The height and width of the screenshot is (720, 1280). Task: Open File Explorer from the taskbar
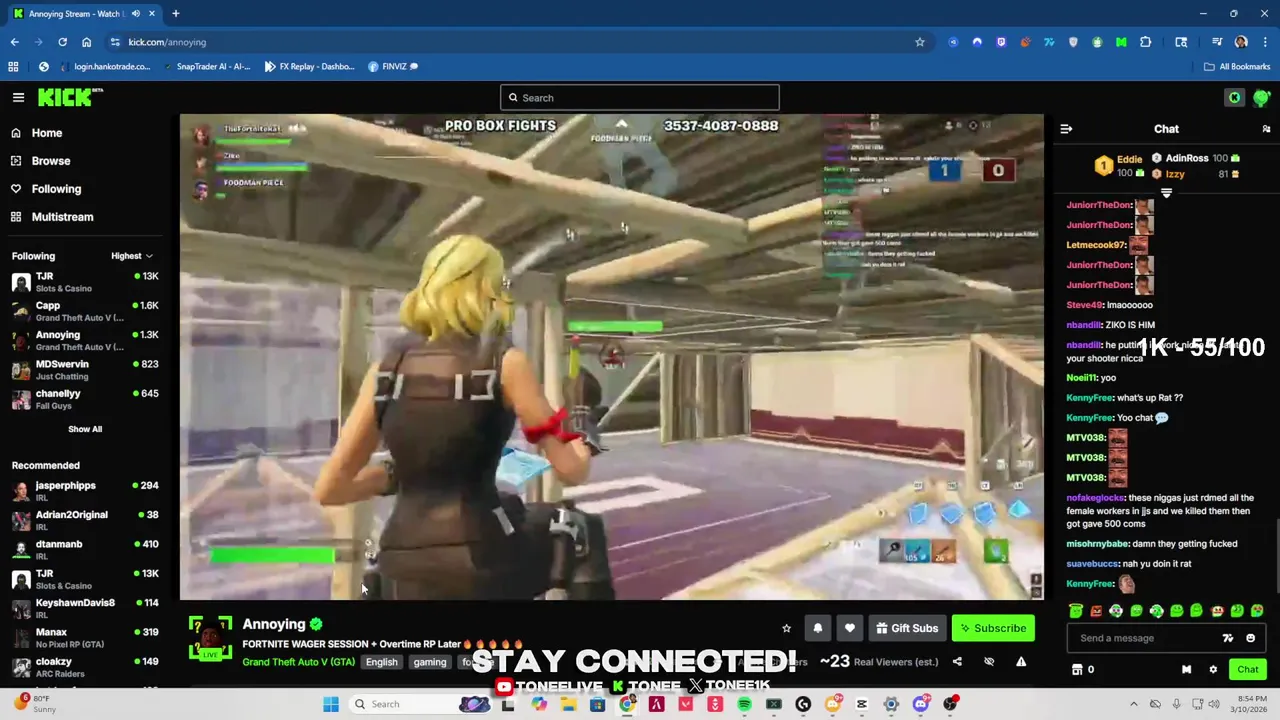pos(568,704)
